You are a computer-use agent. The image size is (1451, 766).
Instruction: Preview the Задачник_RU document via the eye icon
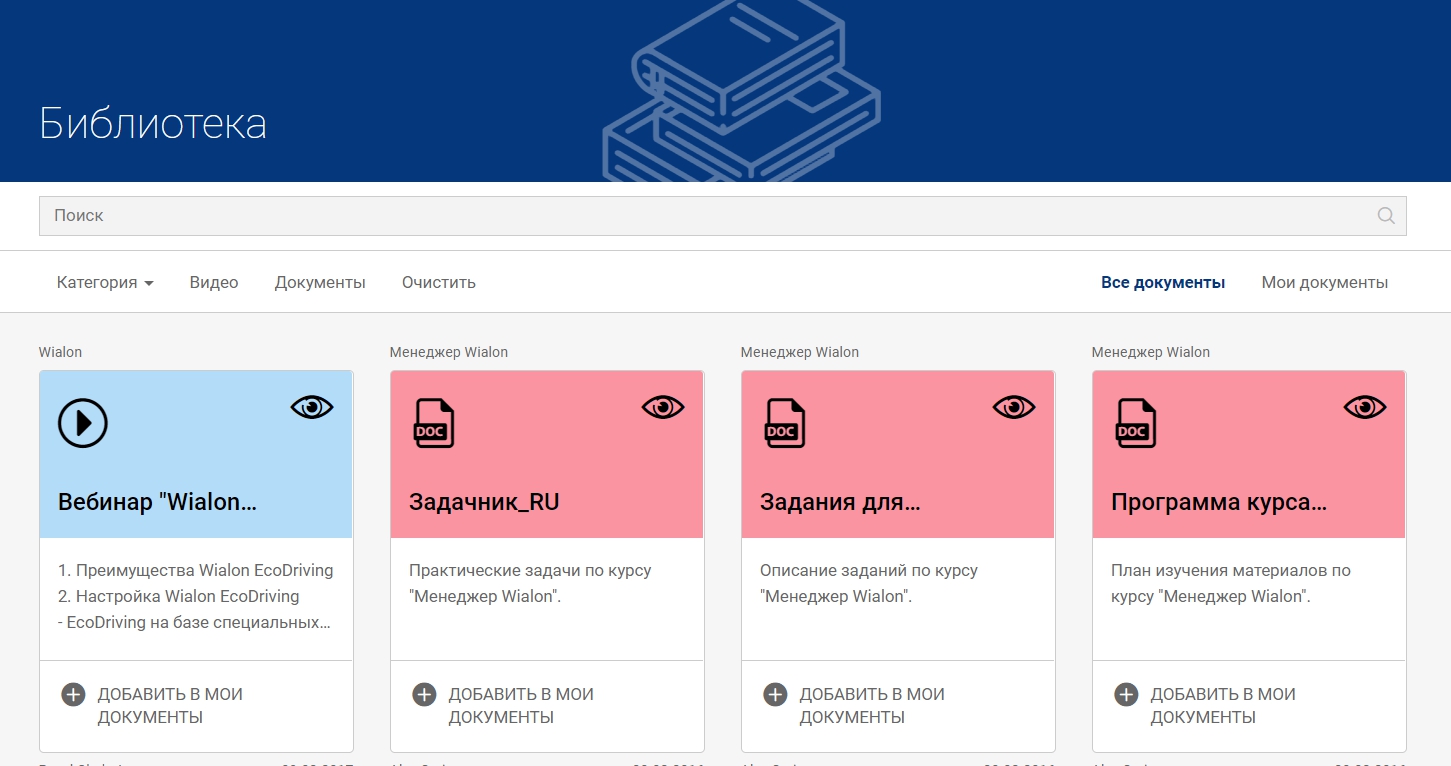click(x=663, y=406)
